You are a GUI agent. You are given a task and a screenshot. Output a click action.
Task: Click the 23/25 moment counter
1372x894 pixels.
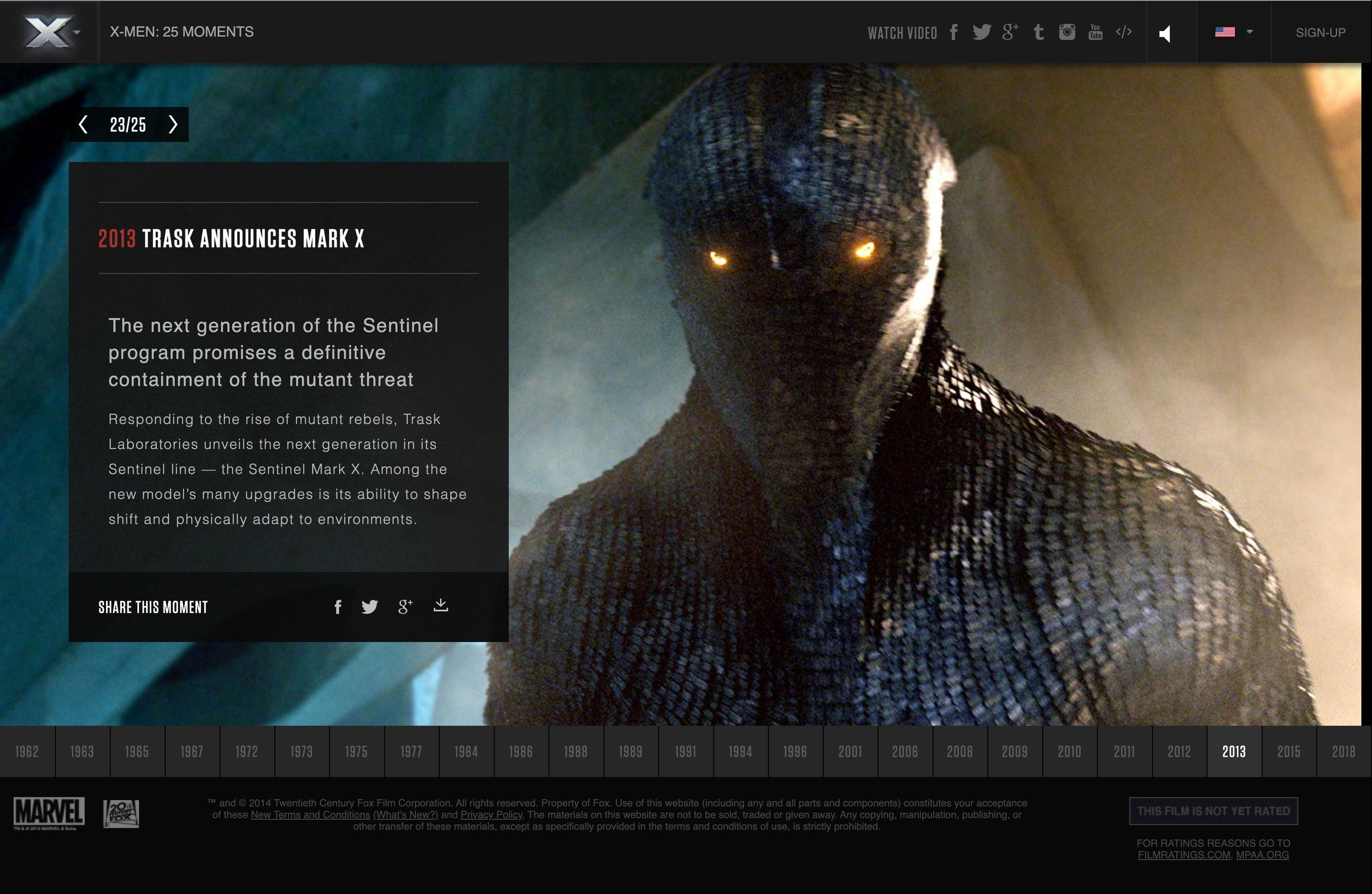[x=128, y=125]
